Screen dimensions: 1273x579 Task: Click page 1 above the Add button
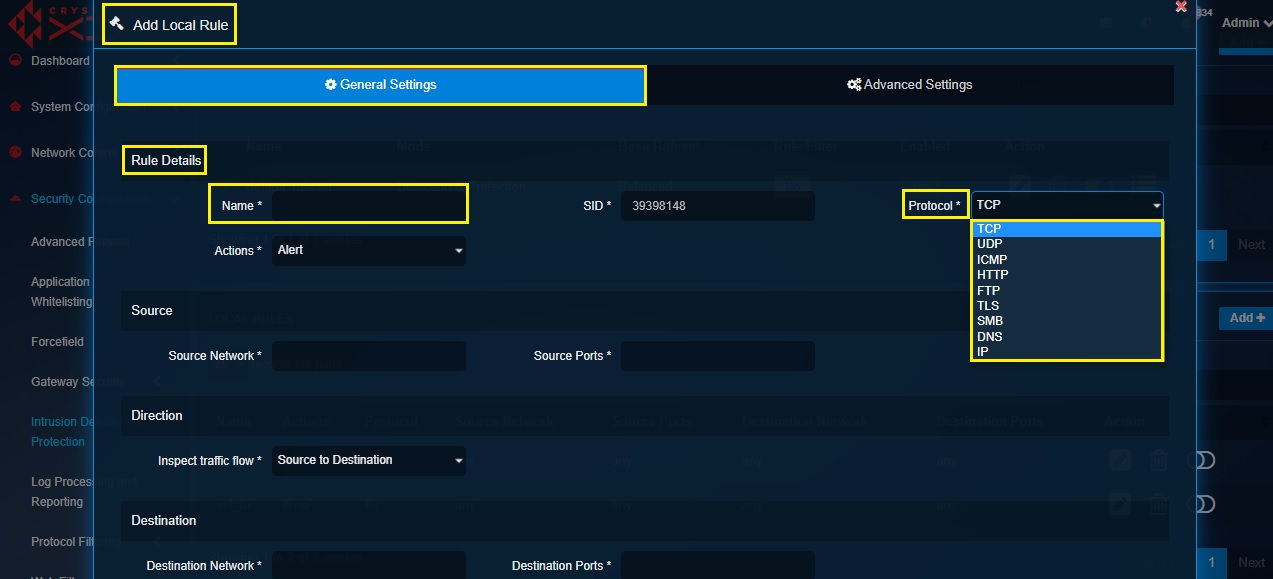pos(1212,244)
